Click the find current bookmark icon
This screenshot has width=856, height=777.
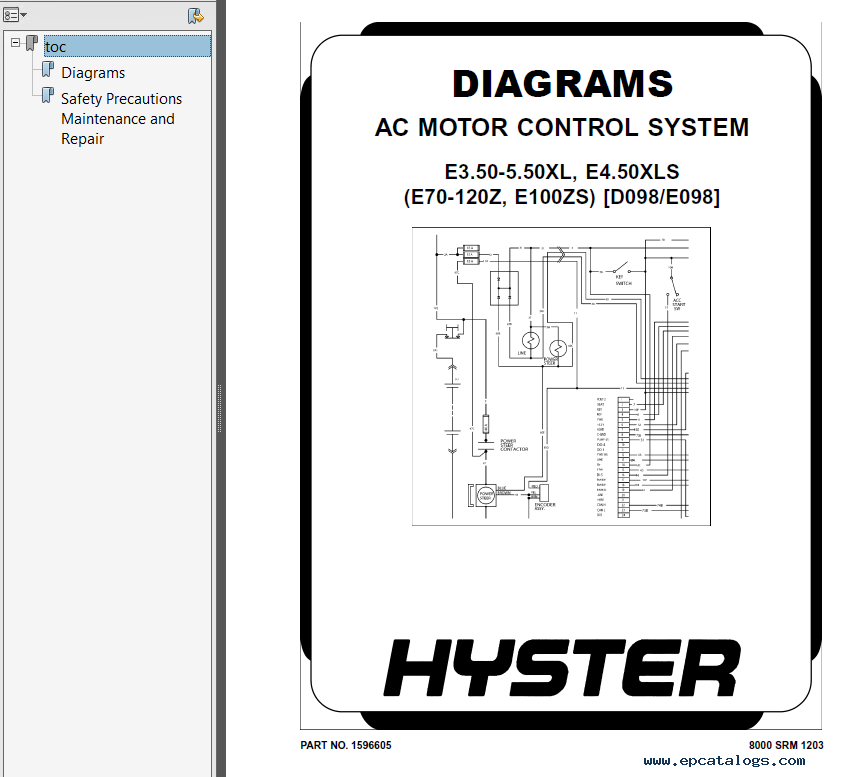[195, 16]
